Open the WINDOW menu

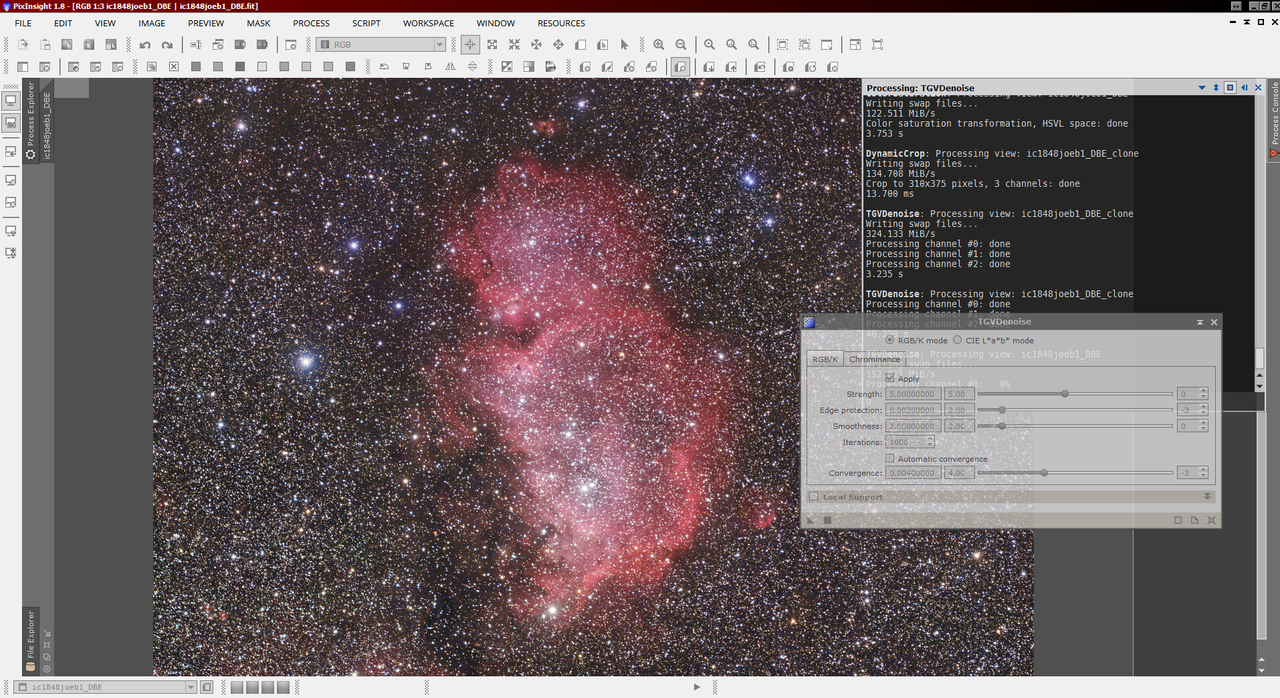[x=495, y=23]
